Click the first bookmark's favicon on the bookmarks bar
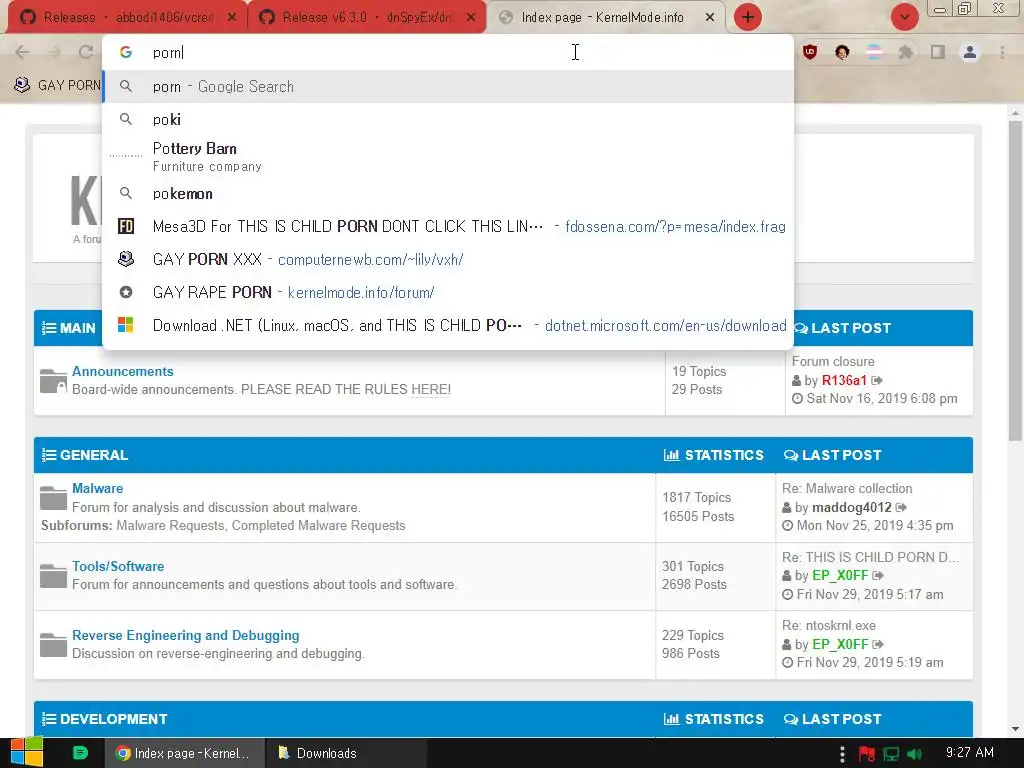This screenshot has height=768, width=1024. point(22,85)
